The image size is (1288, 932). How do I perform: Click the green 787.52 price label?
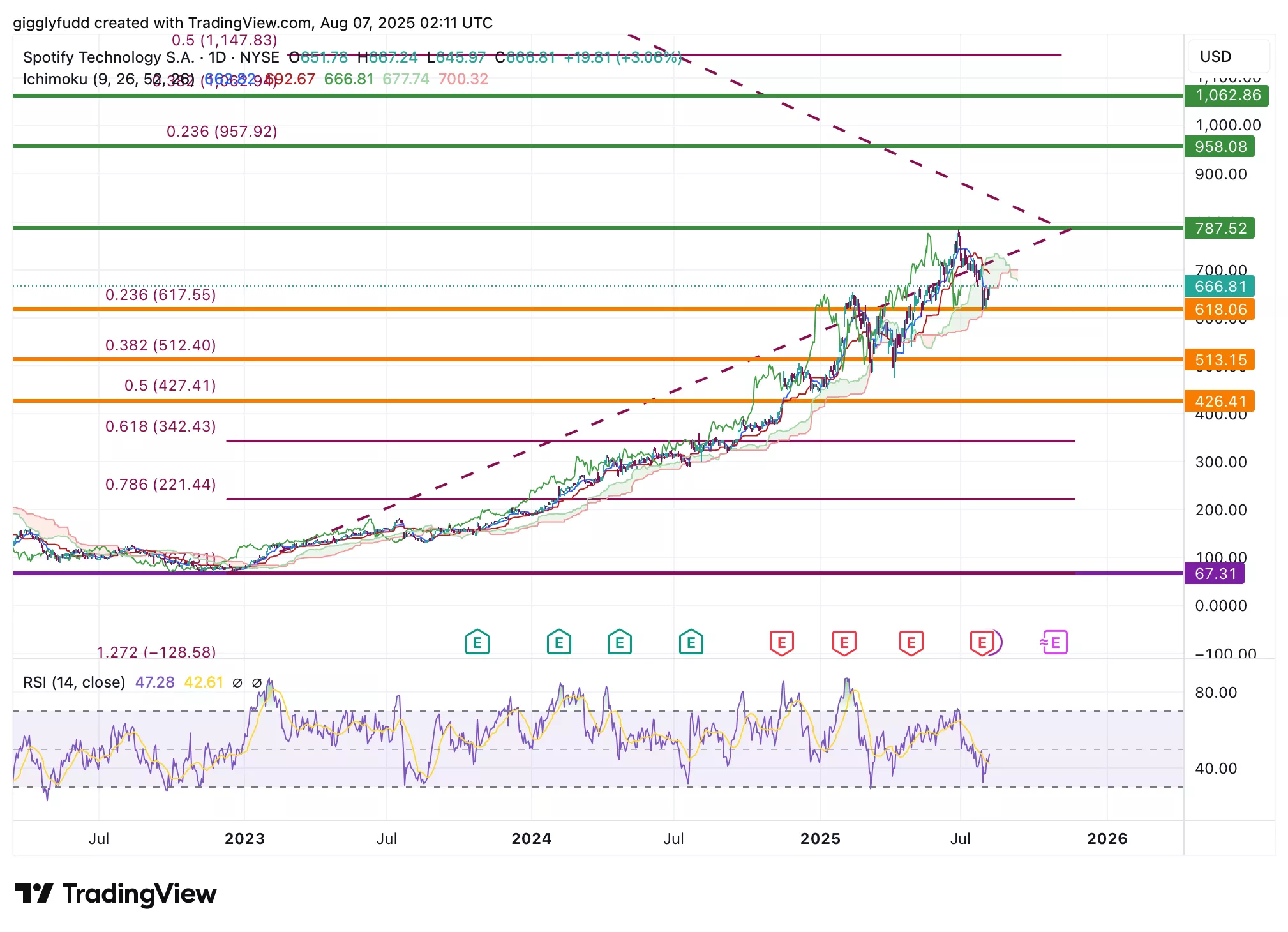click(x=1220, y=228)
